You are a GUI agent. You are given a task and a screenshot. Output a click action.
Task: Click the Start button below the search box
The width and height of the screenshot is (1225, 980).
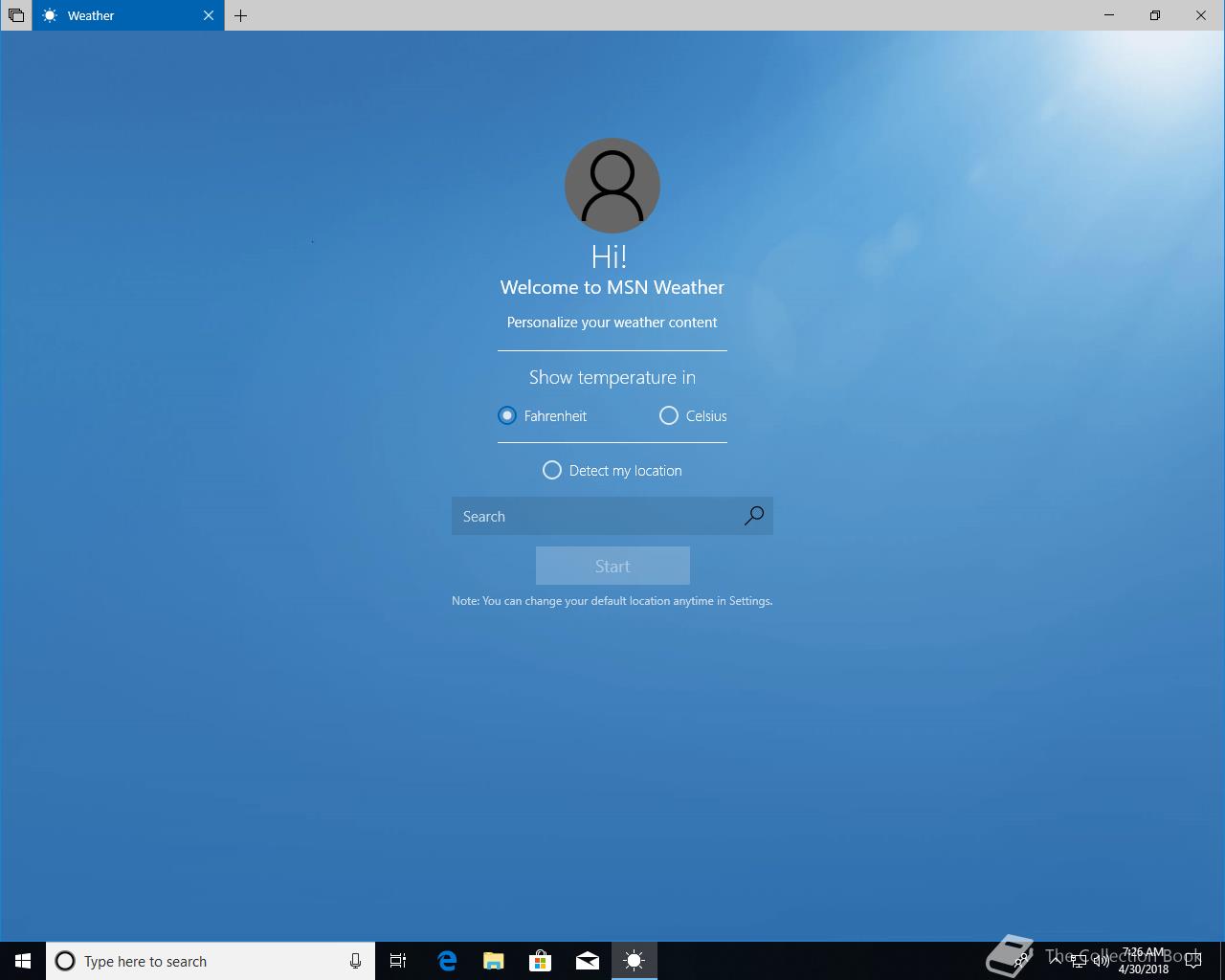point(612,566)
